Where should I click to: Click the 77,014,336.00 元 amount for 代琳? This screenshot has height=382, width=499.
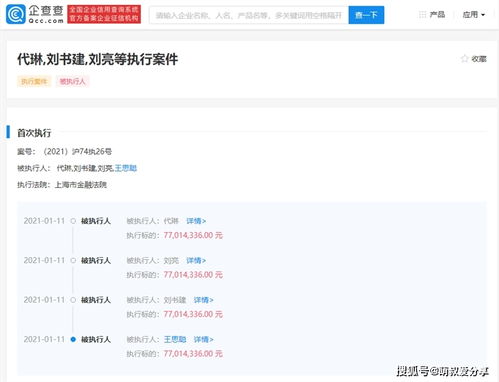tap(193, 235)
